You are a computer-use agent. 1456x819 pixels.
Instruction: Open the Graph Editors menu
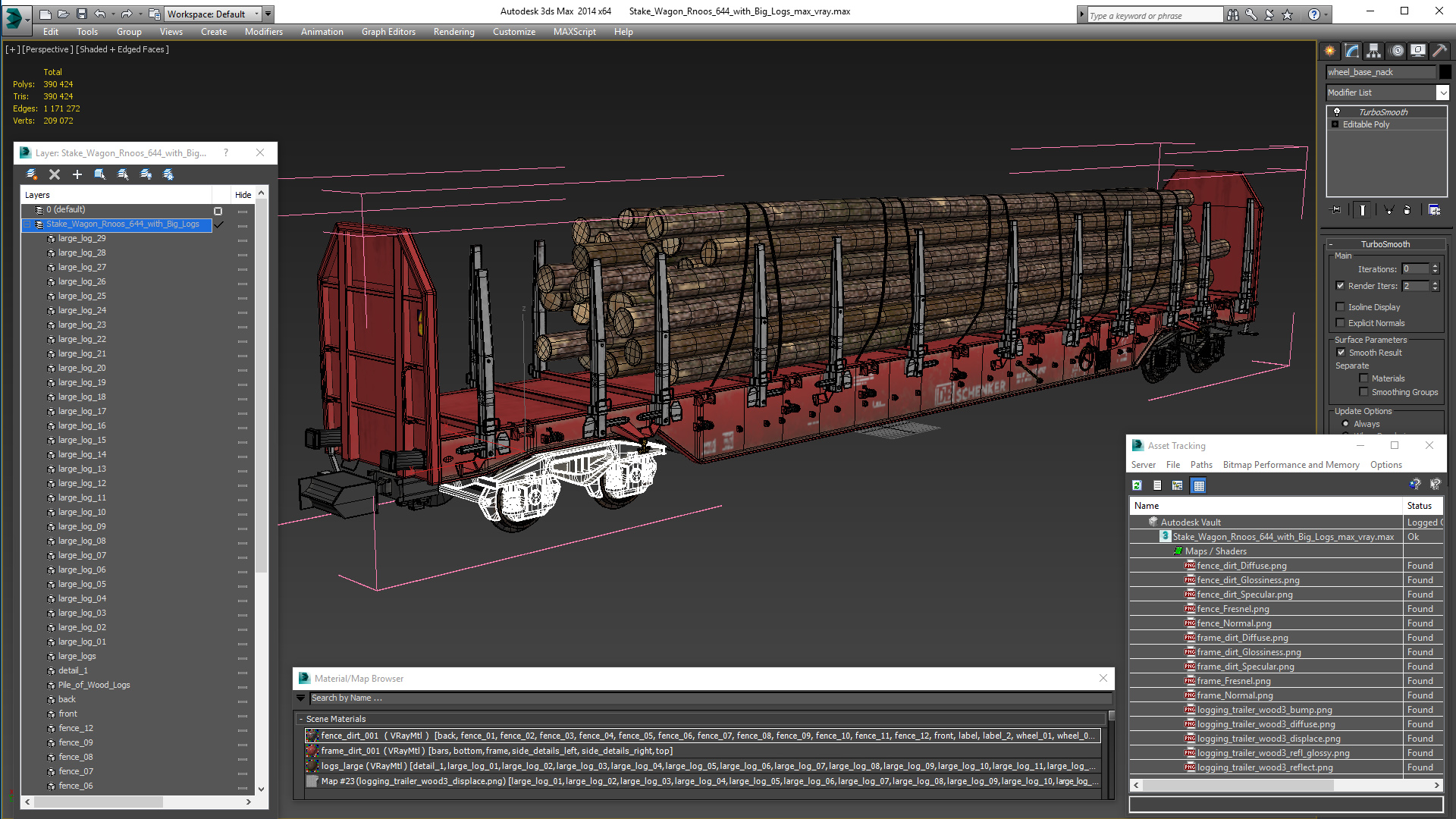coord(388,32)
